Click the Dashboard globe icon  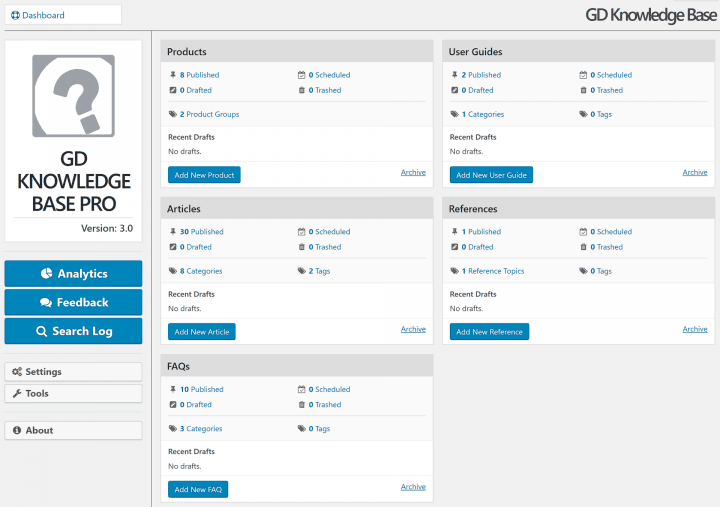click(x=15, y=15)
